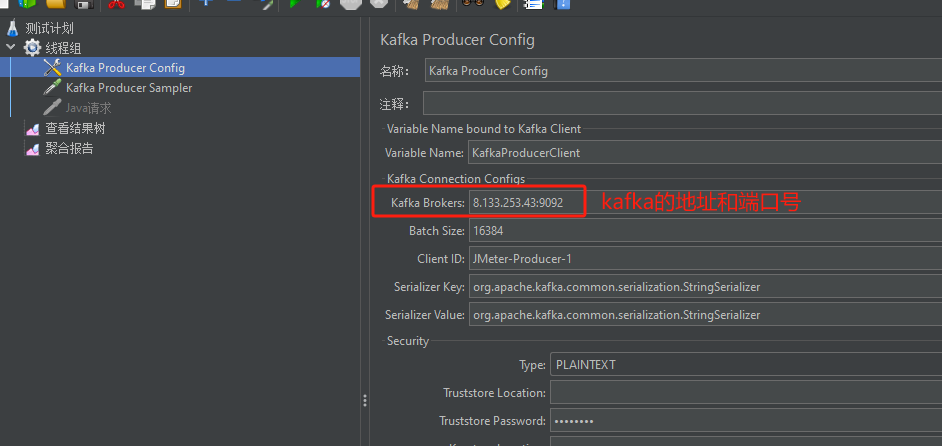Viewport: 942px width, 446px height.
Task: Select Kafka Producer Config tree node
Action: pos(126,68)
